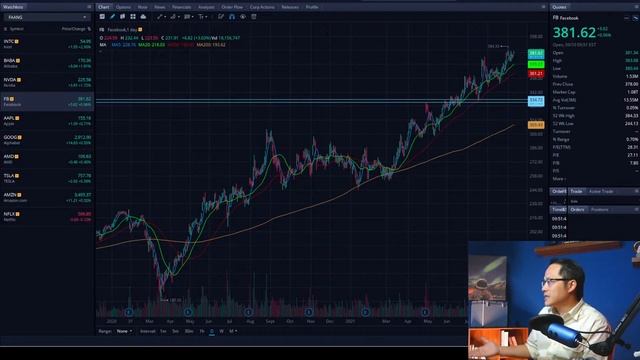Select NVDA row in watchlist

click(x=47, y=82)
